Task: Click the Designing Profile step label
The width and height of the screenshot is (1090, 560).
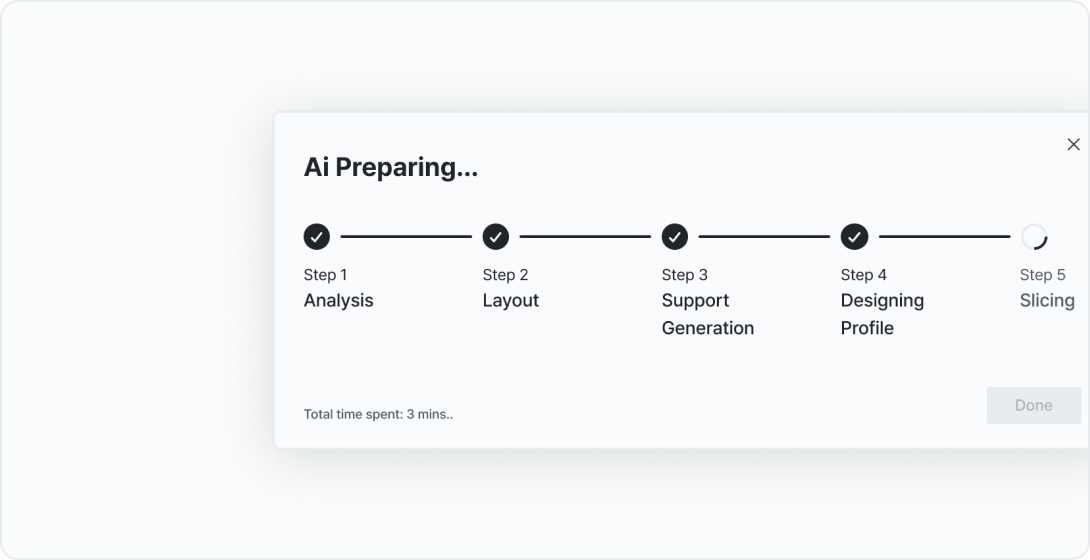Action: point(882,314)
